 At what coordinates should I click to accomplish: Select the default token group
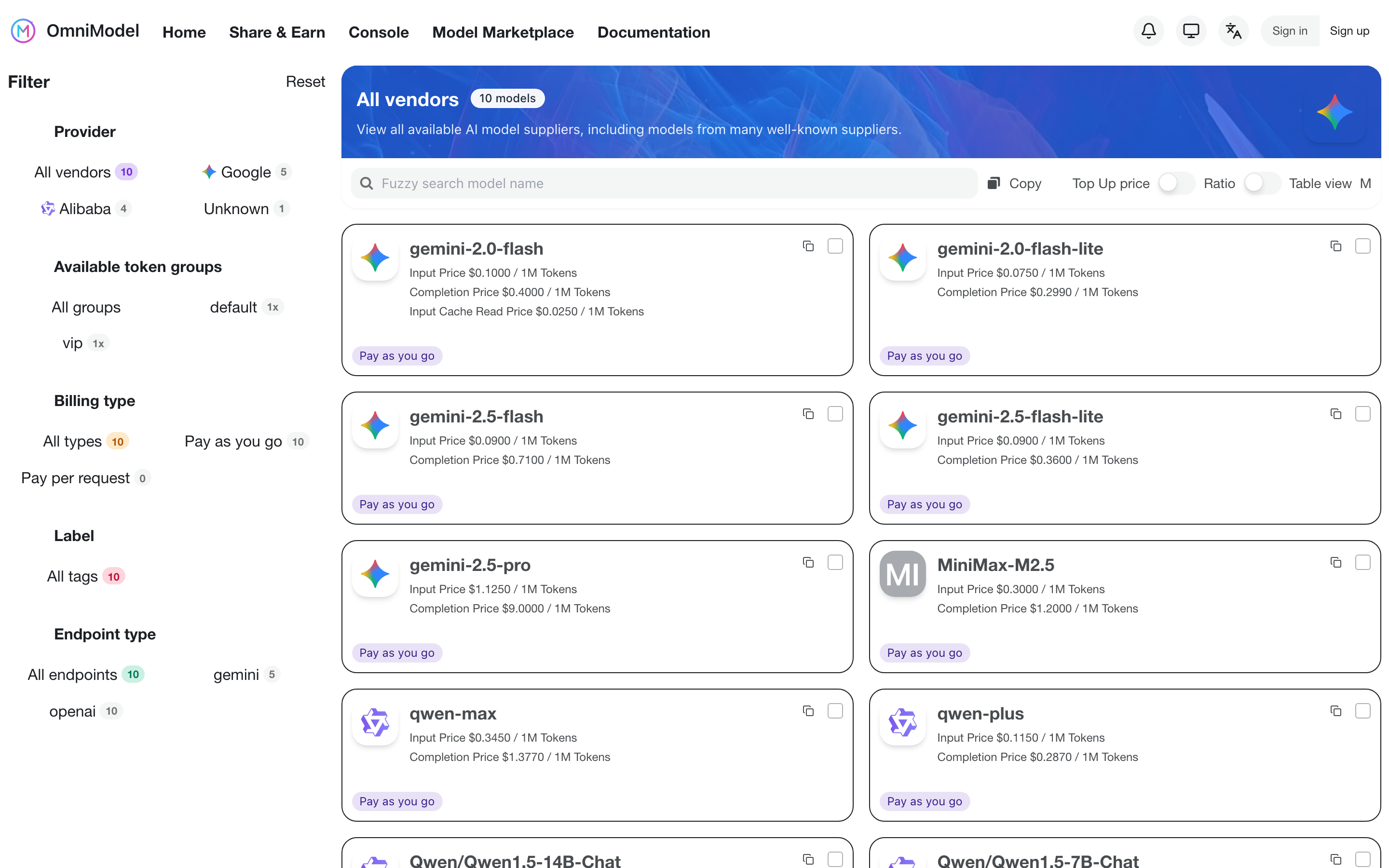(x=247, y=307)
